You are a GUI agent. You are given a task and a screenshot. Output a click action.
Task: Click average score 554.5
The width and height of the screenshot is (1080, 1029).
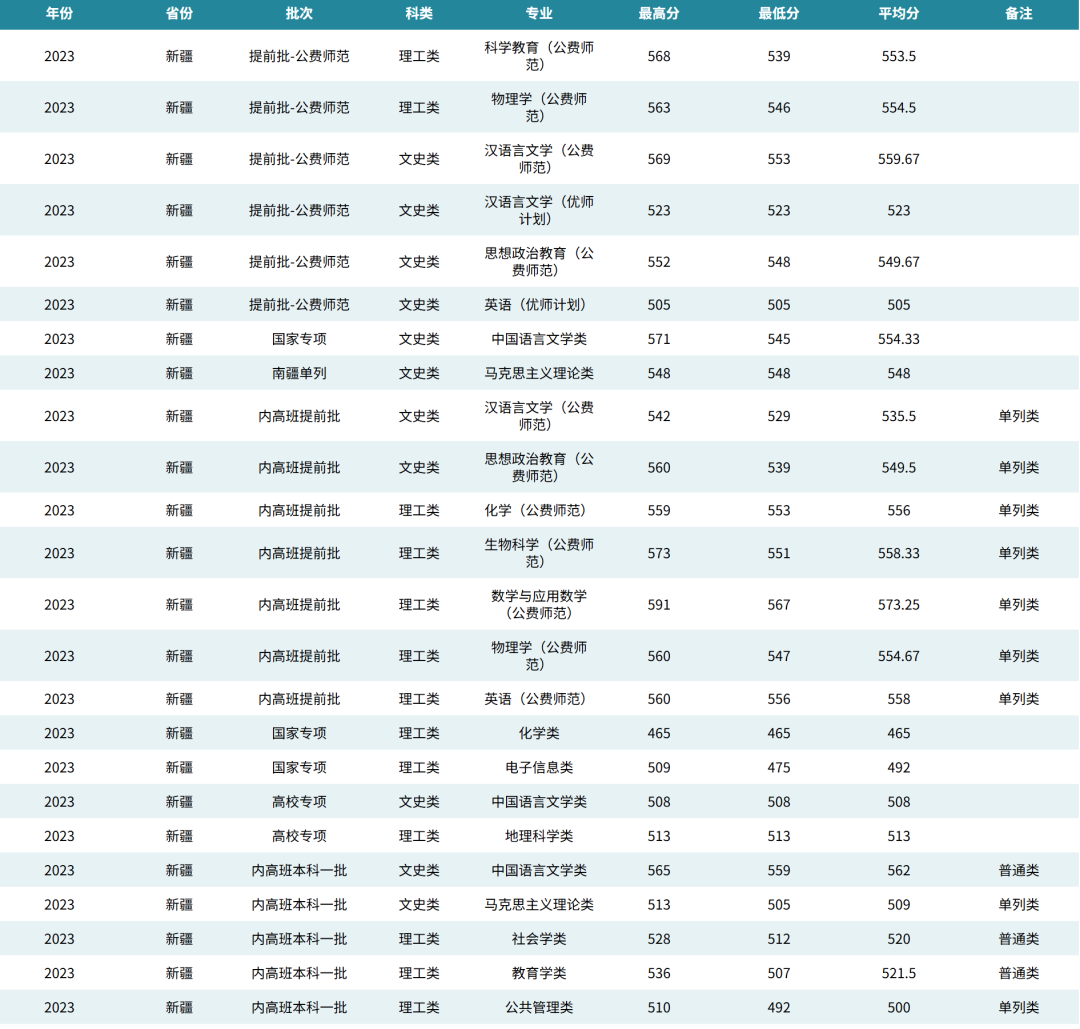(898, 107)
